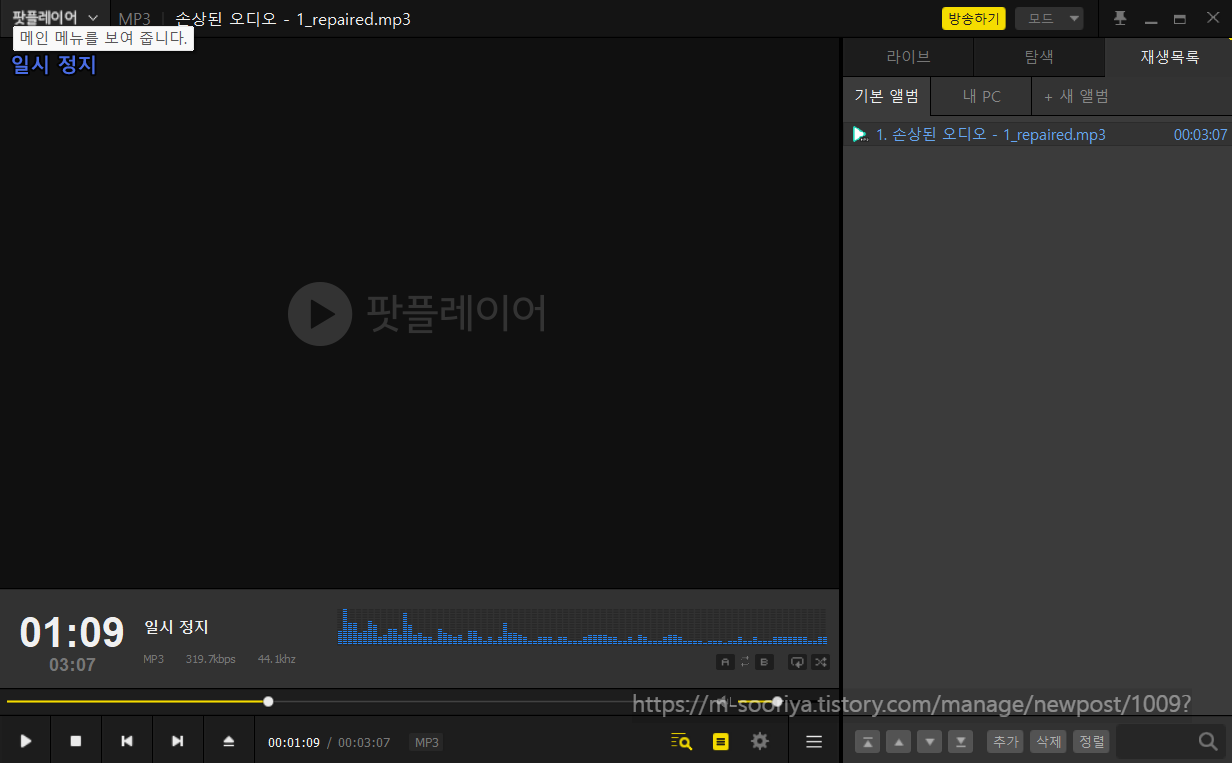
Task: Switch to the 라이브 tab
Action: 908,57
